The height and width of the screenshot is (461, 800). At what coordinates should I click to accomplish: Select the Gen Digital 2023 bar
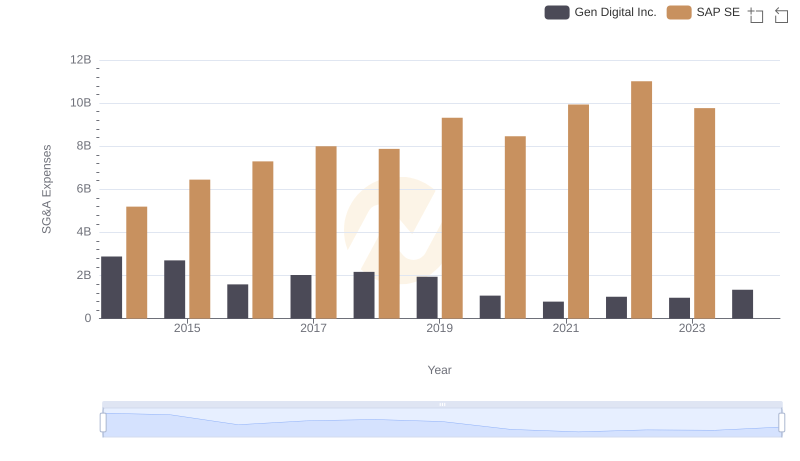pos(680,308)
